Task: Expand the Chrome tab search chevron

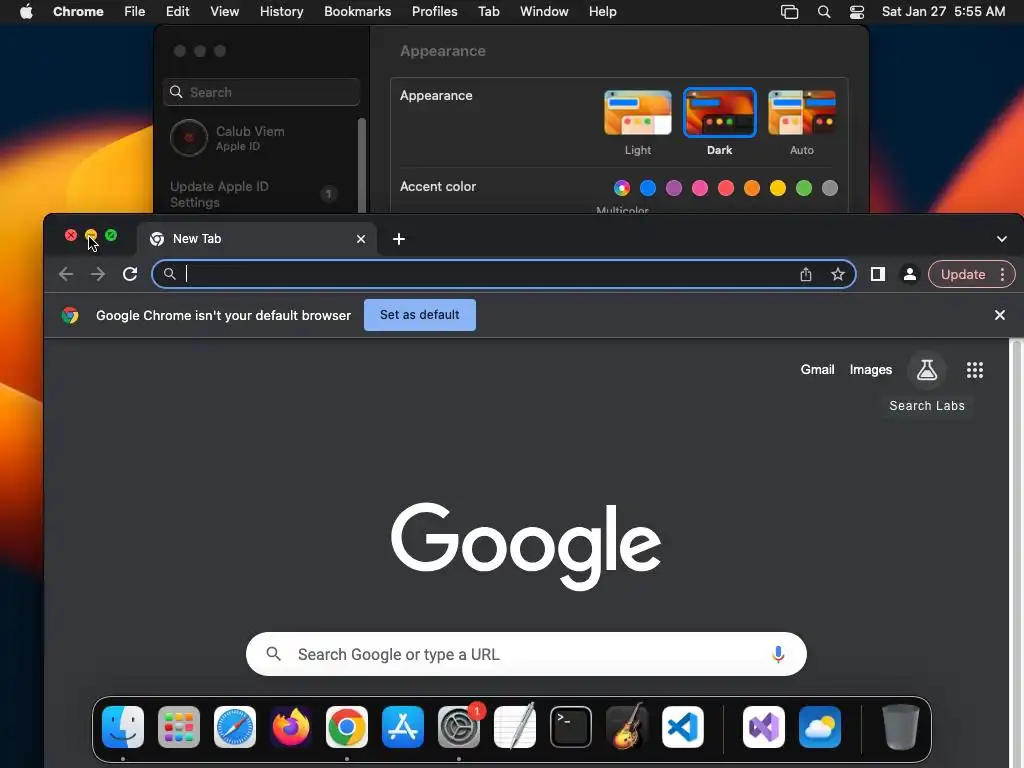Action: tap(1002, 239)
